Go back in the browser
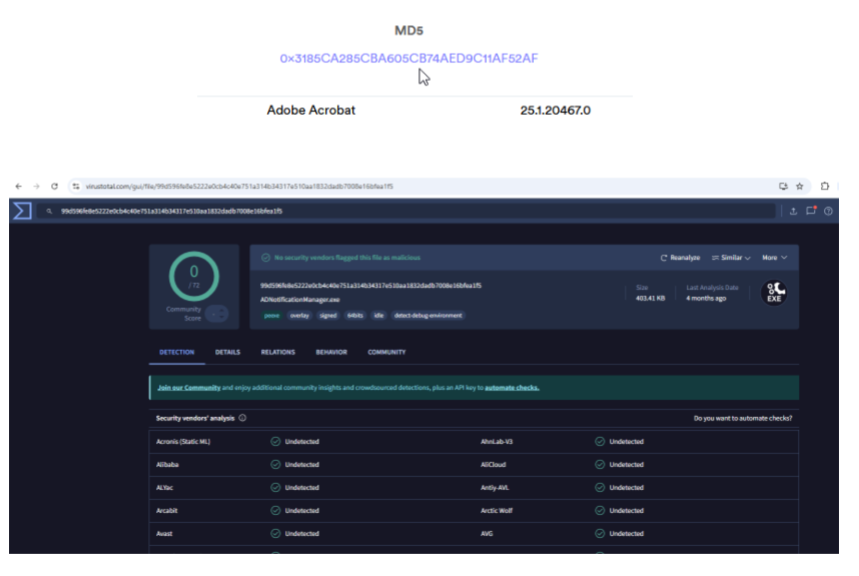Screen dimensions: 859x576 (x=19, y=186)
